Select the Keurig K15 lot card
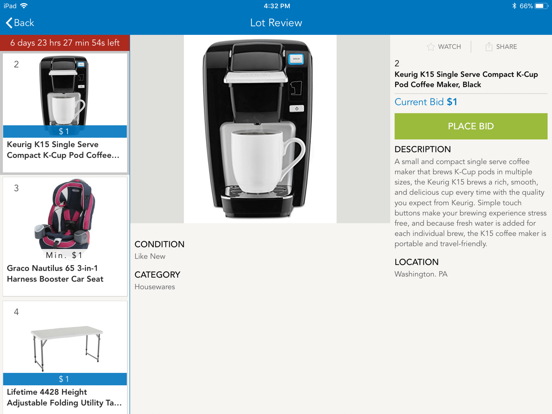552x414 pixels. click(x=65, y=113)
